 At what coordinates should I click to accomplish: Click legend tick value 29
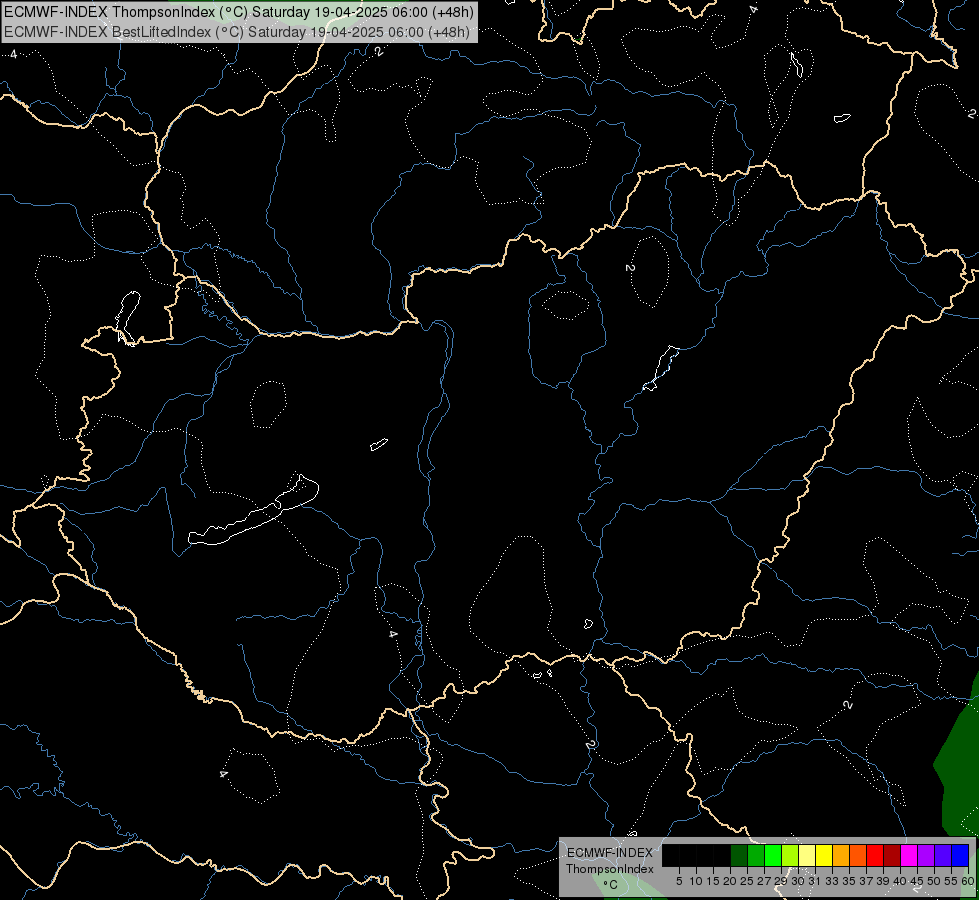(x=780, y=881)
